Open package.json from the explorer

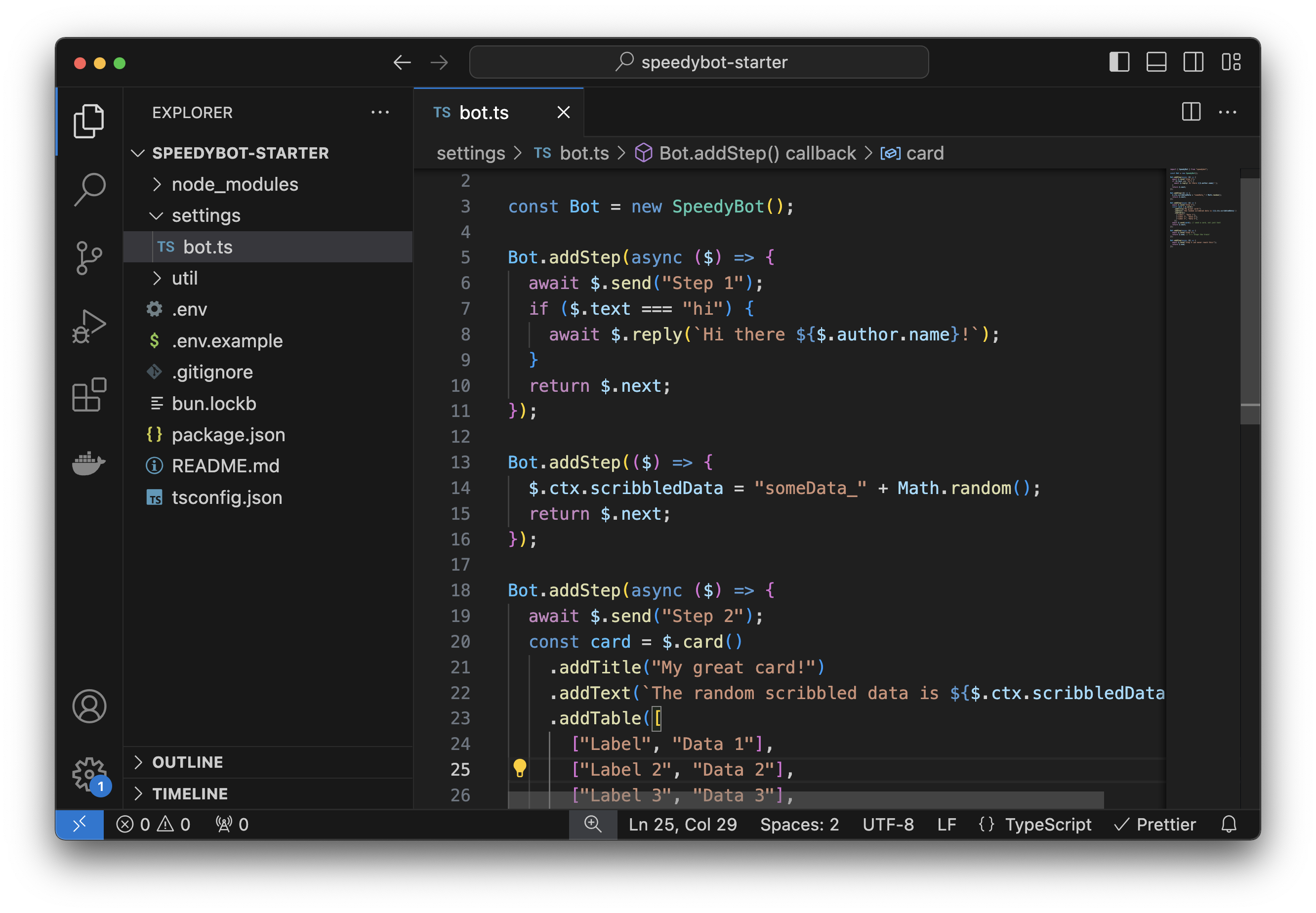tap(228, 435)
